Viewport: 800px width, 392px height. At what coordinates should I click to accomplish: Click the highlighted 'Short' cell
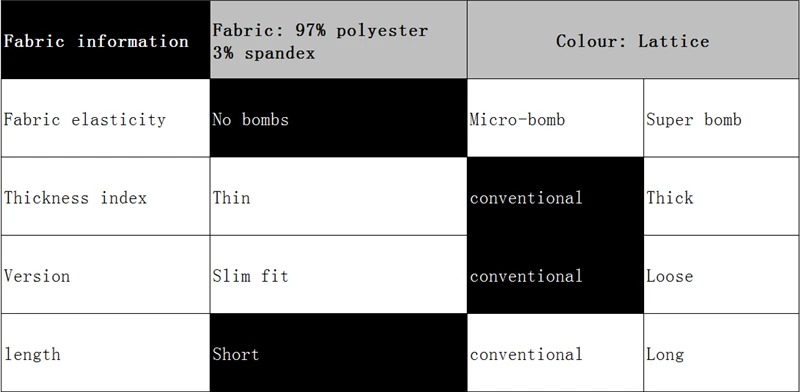338,353
